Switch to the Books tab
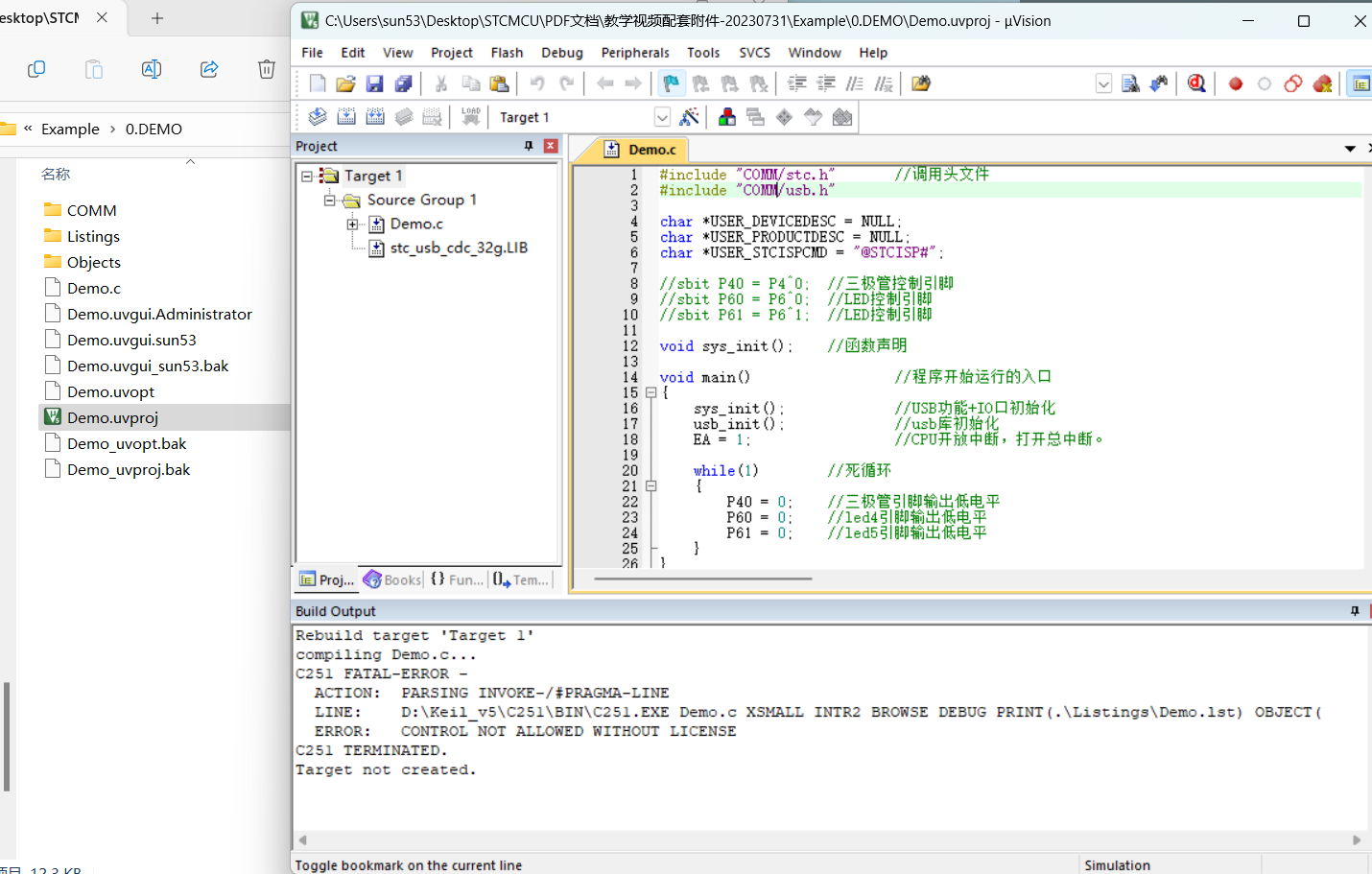 [x=392, y=579]
